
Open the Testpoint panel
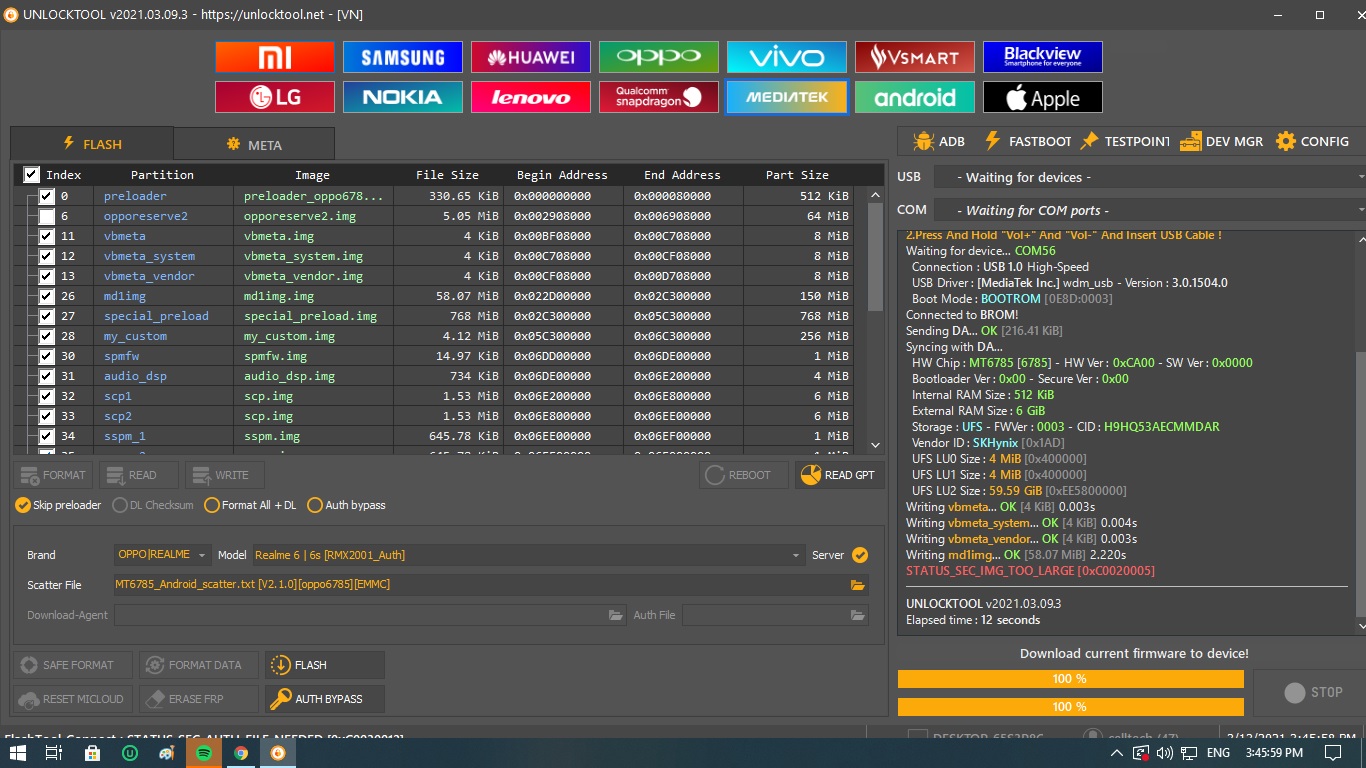(x=1125, y=142)
